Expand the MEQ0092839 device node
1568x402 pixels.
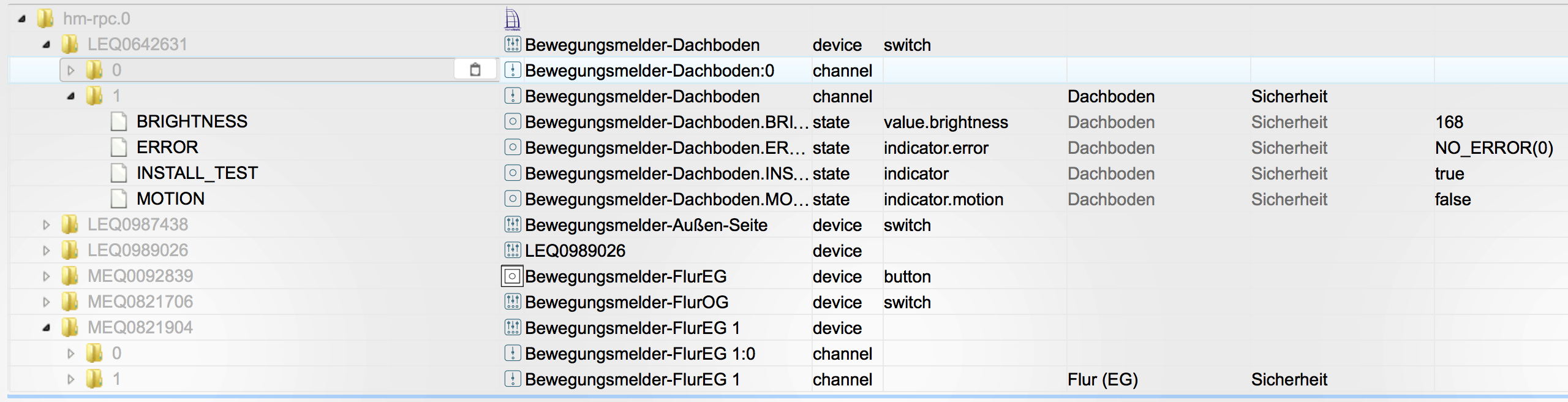pyautogui.click(x=46, y=276)
